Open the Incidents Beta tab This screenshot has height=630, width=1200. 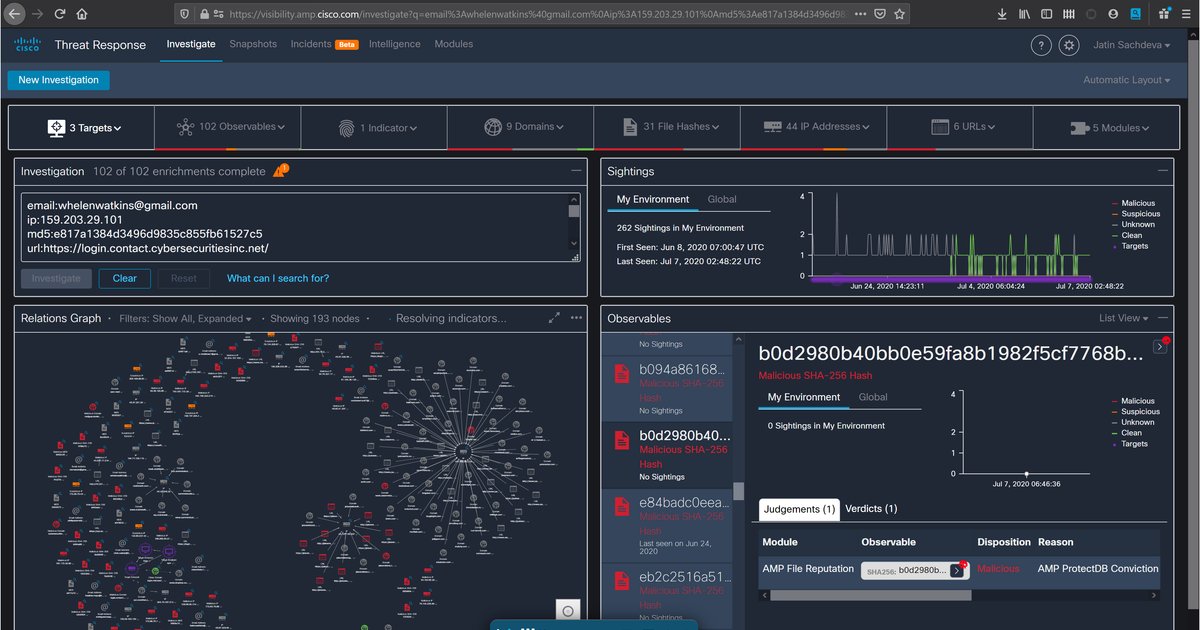coord(324,44)
